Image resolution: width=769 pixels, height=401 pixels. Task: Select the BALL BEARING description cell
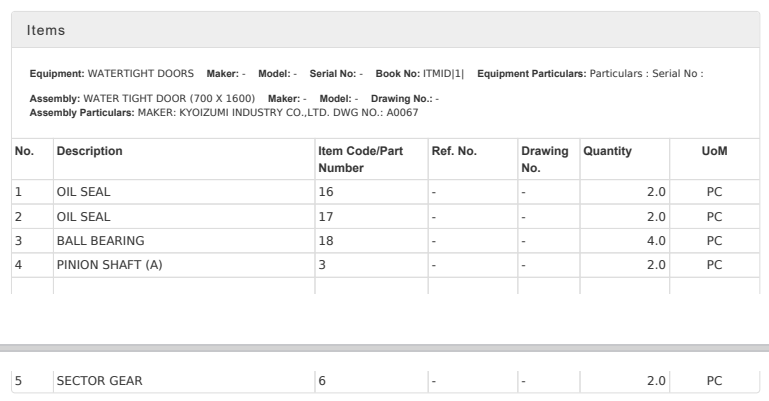pos(100,240)
